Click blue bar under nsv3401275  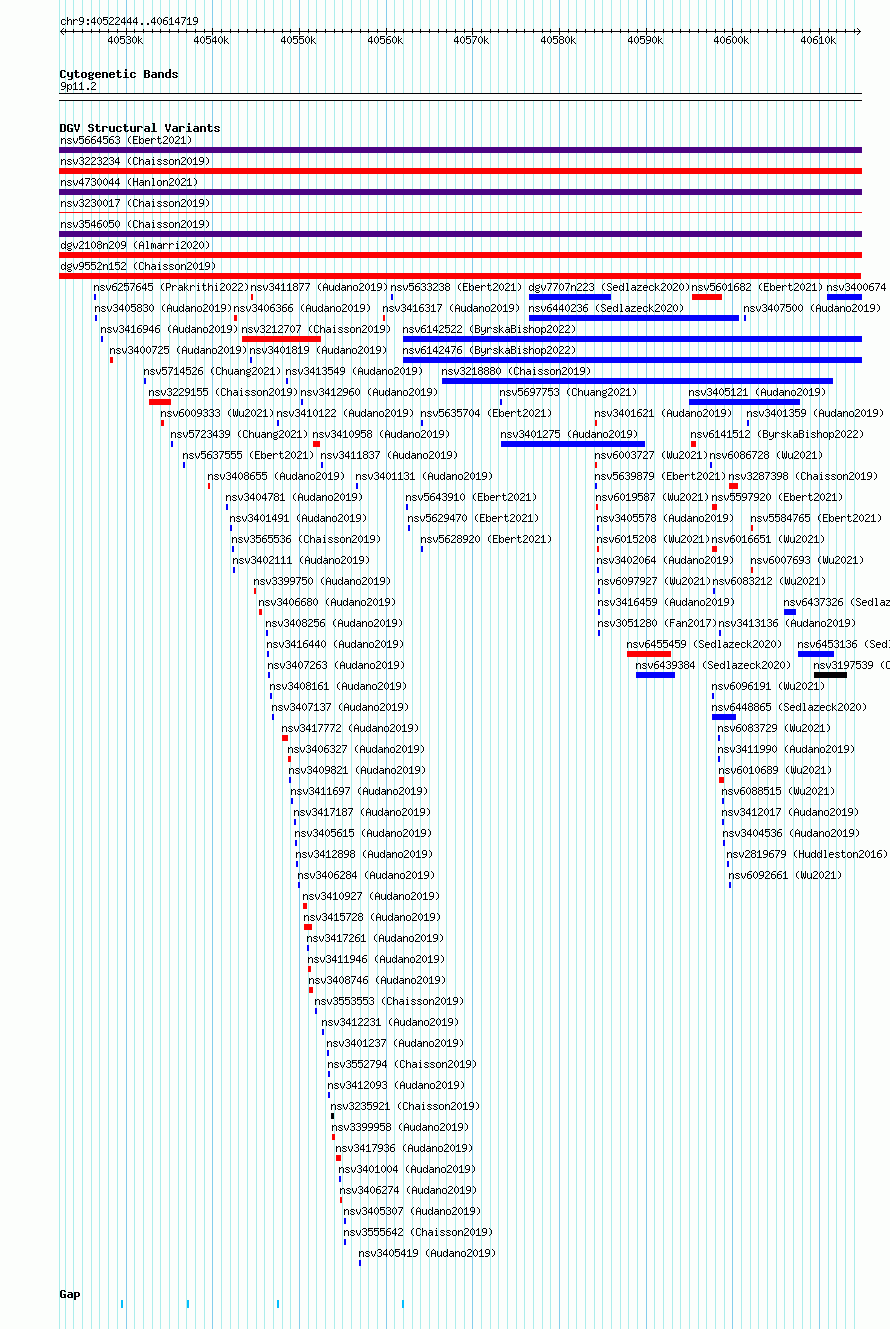573,444
